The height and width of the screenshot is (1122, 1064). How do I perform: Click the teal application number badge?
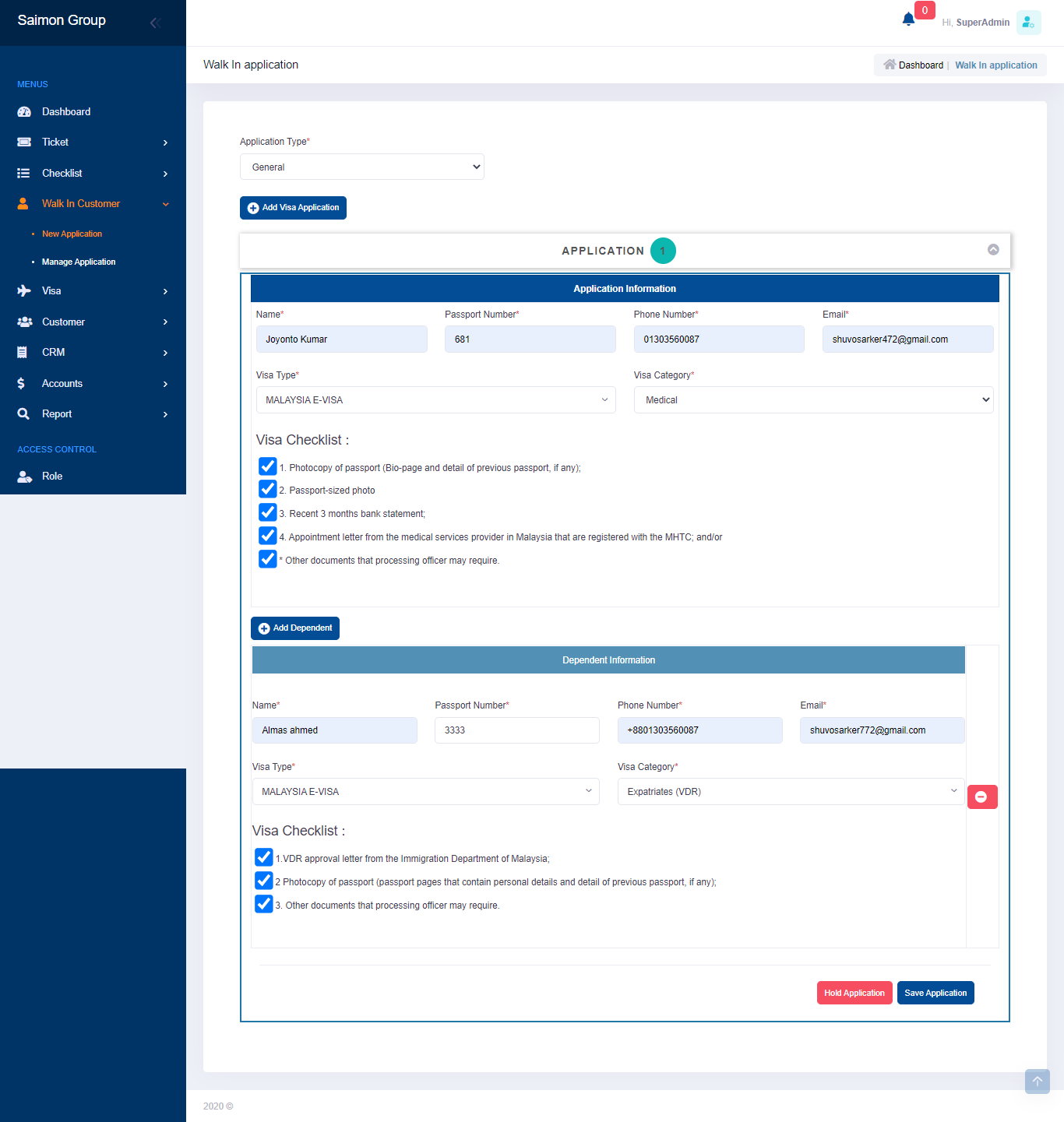point(663,251)
